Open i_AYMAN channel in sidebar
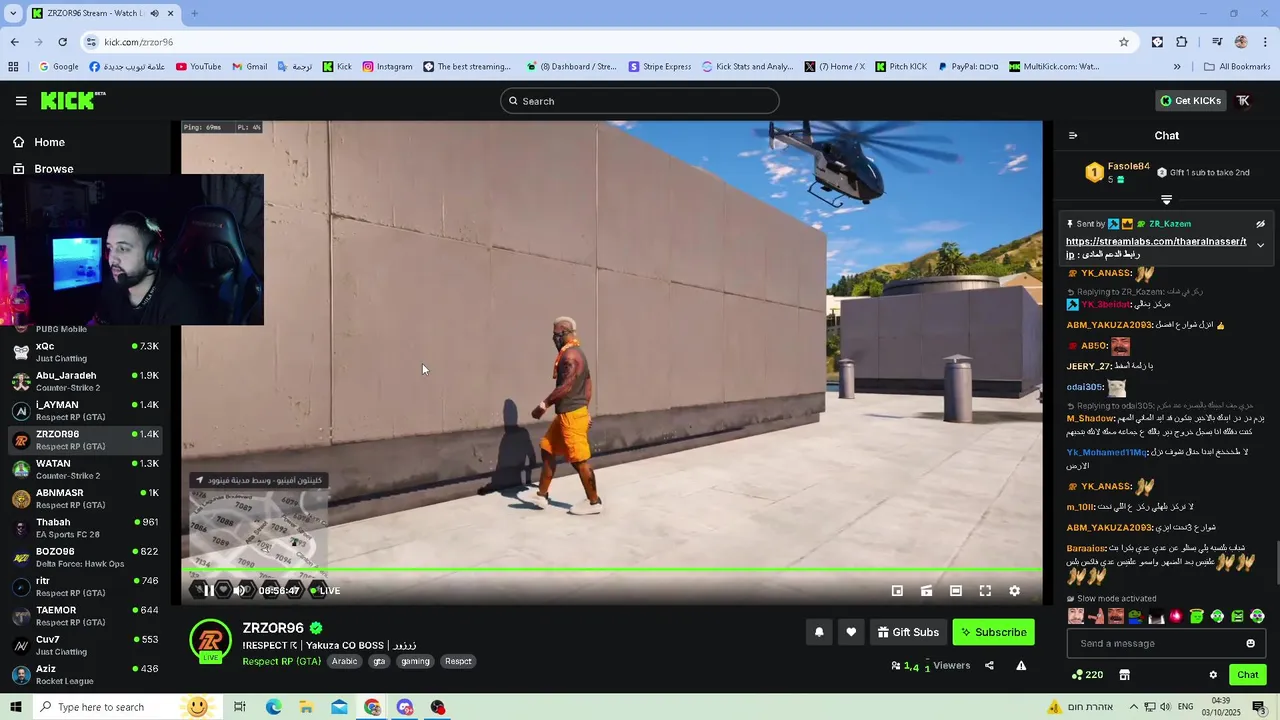The image size is (1280, 720). click(86, 411)
